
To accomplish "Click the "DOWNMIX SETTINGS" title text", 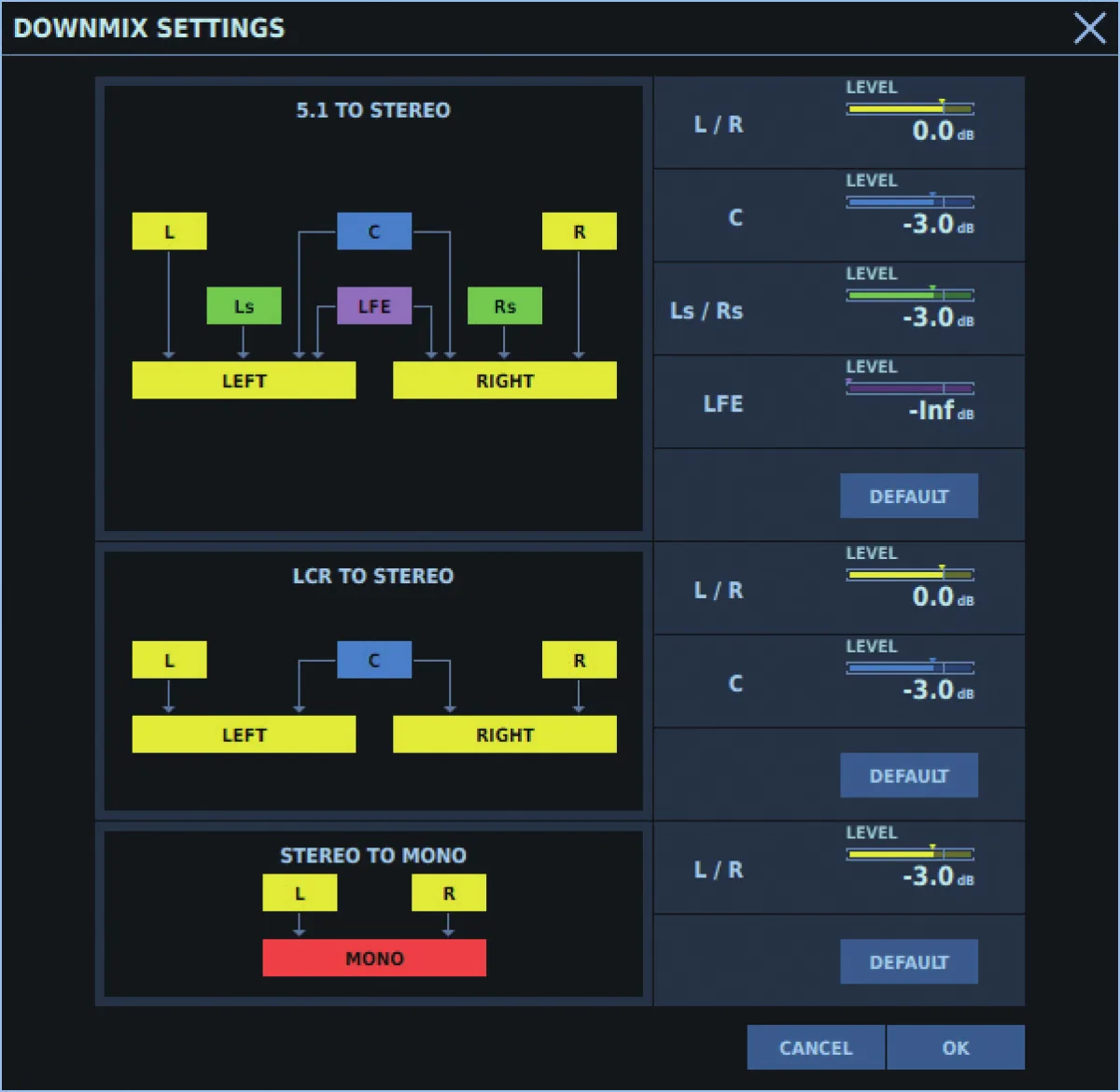I will click(149, 28).
